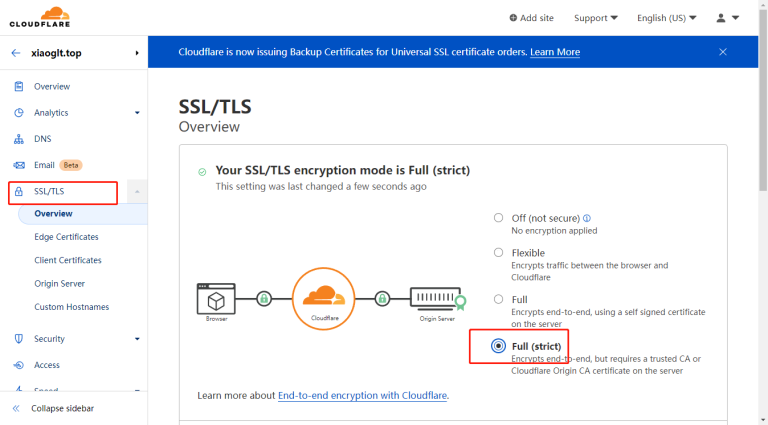This screenshot has width=768, height=425.
Task: Click the back arrow beside xiaoglt.top
Action: [x=16, y=53]
